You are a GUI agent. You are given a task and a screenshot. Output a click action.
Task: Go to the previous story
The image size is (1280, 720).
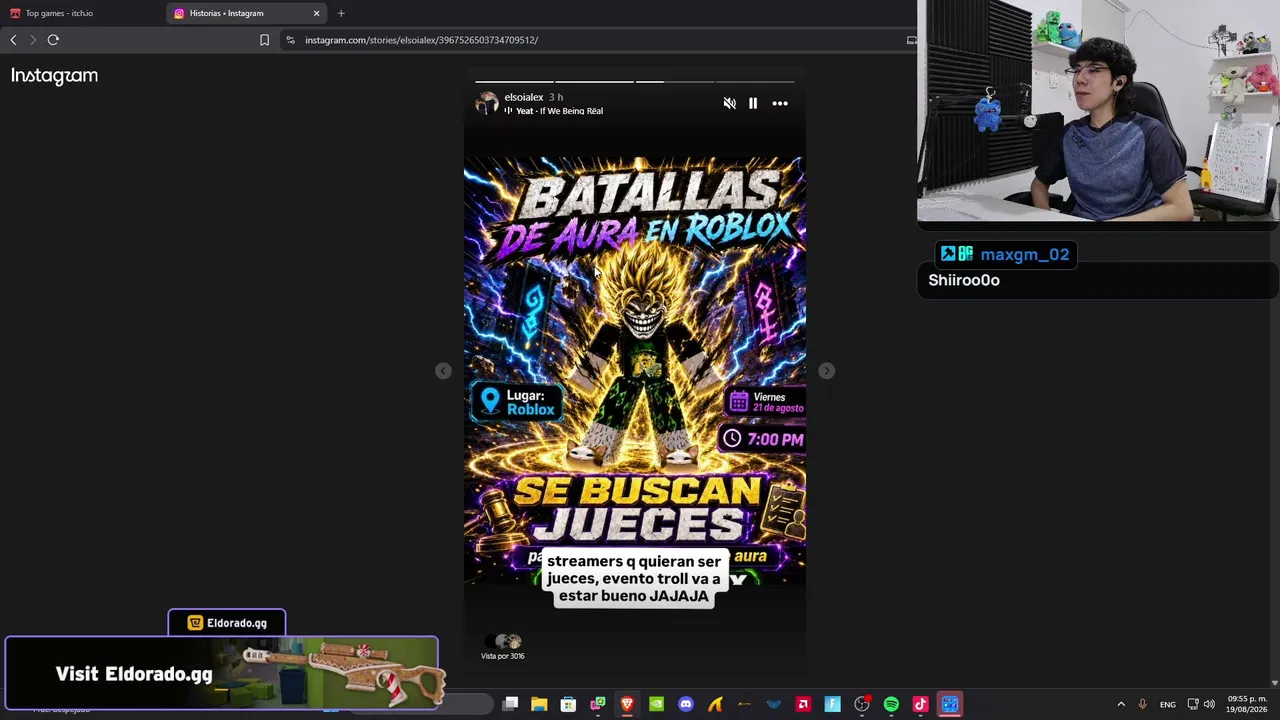click(x=443, y=371)
